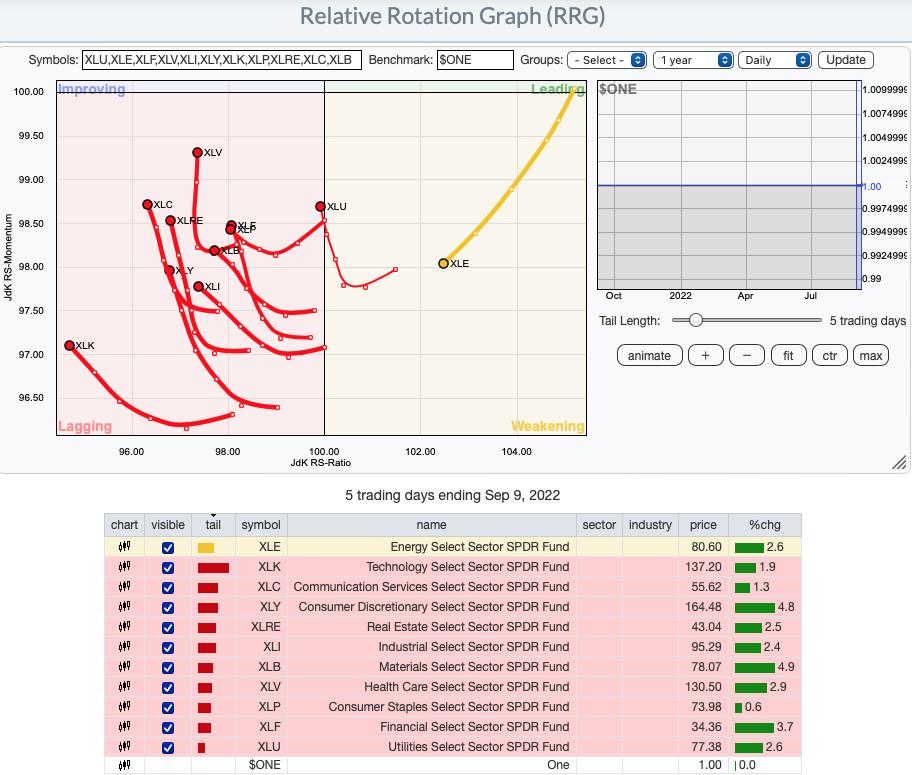Click the plus zoom button
This screenshot has height=775, width=912.
tap(706, 355)
